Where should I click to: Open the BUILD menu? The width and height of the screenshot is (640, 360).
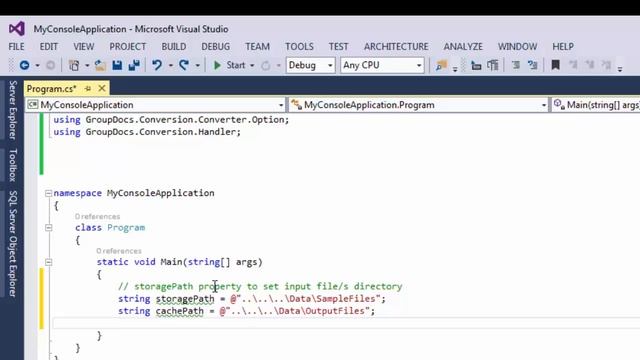point(174,47)
